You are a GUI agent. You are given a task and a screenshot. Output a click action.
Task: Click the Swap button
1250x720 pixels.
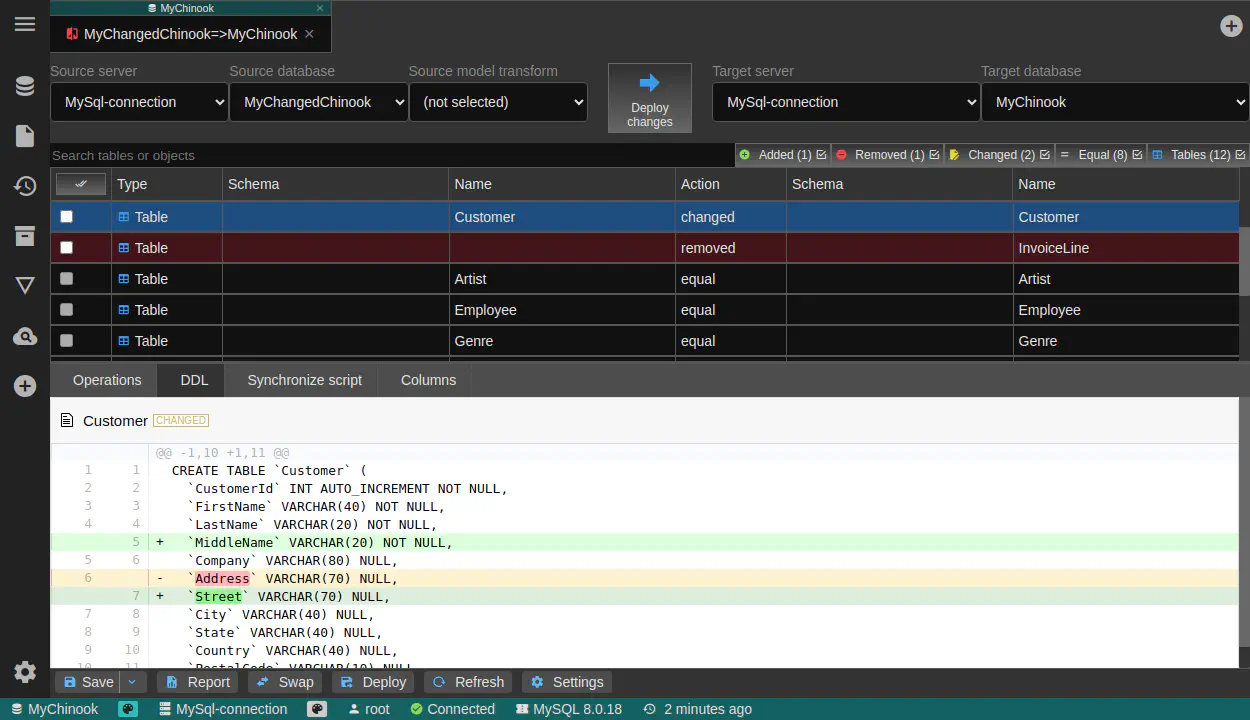point(285,682)
